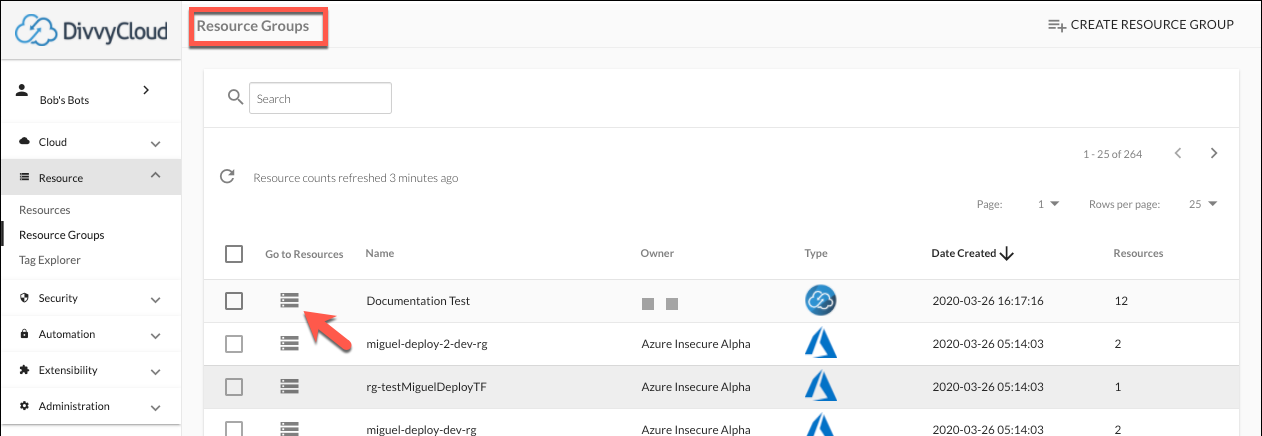Click the lock icon next to Automation
This screenshot has height=436, width=1262.
pos(25,334)
